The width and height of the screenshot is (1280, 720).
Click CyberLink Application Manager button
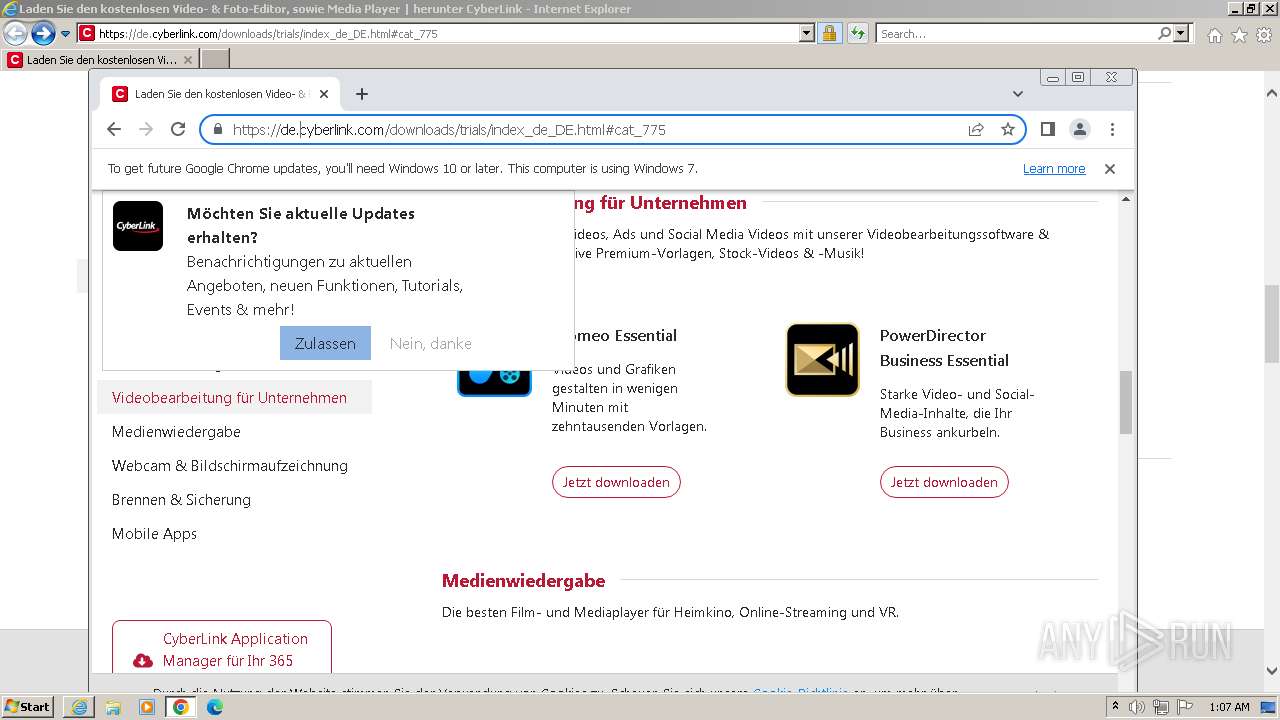(222, 649)
